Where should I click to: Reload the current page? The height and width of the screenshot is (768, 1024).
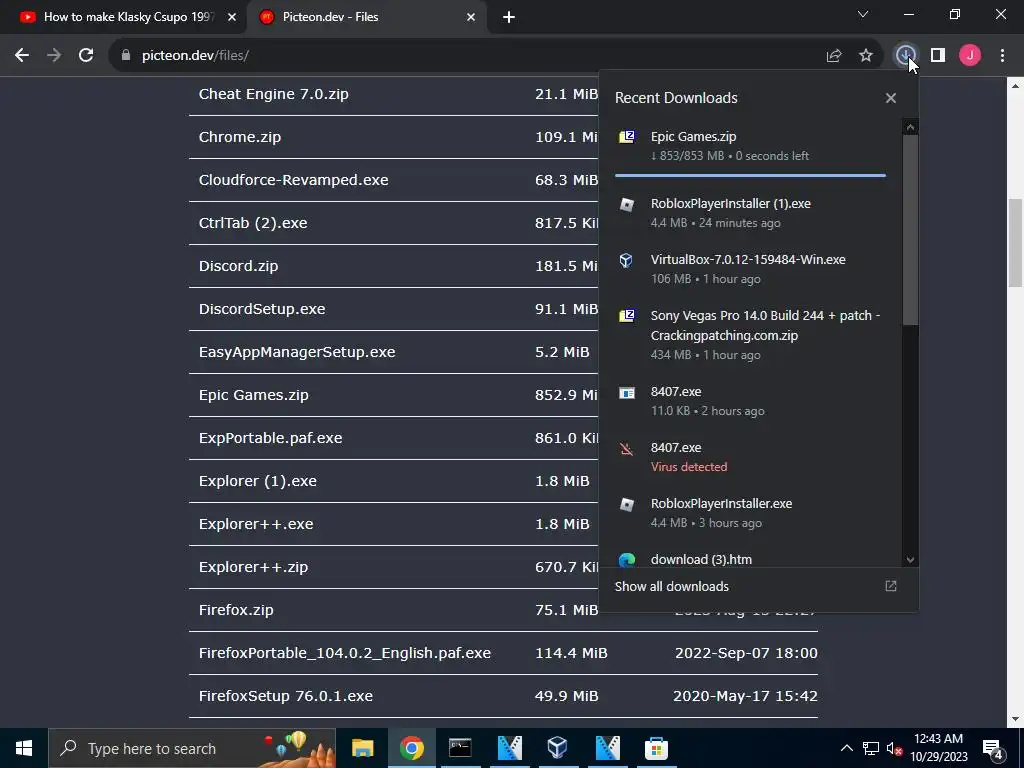[x=86, y=56]
